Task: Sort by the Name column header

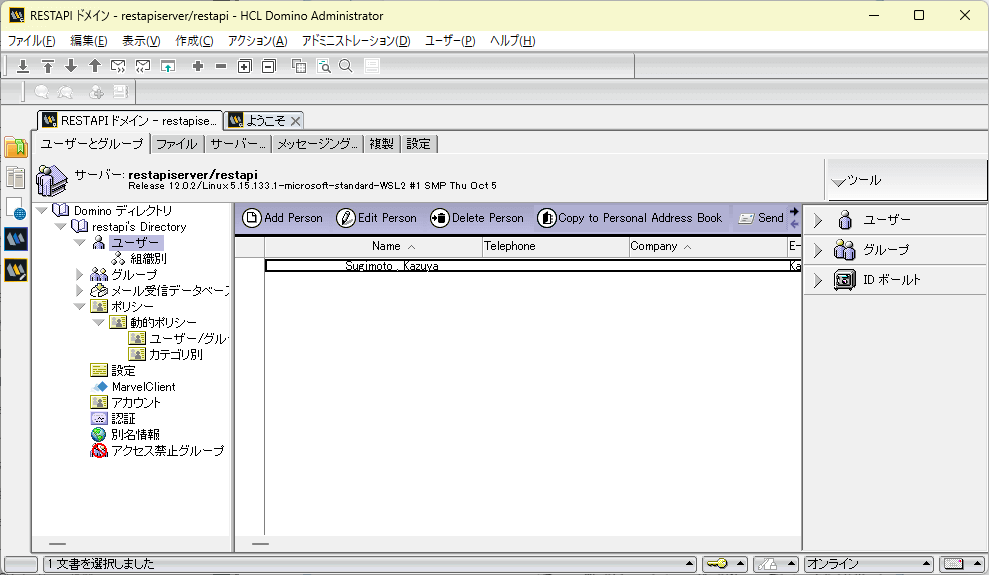Action: tap(374, 247)
